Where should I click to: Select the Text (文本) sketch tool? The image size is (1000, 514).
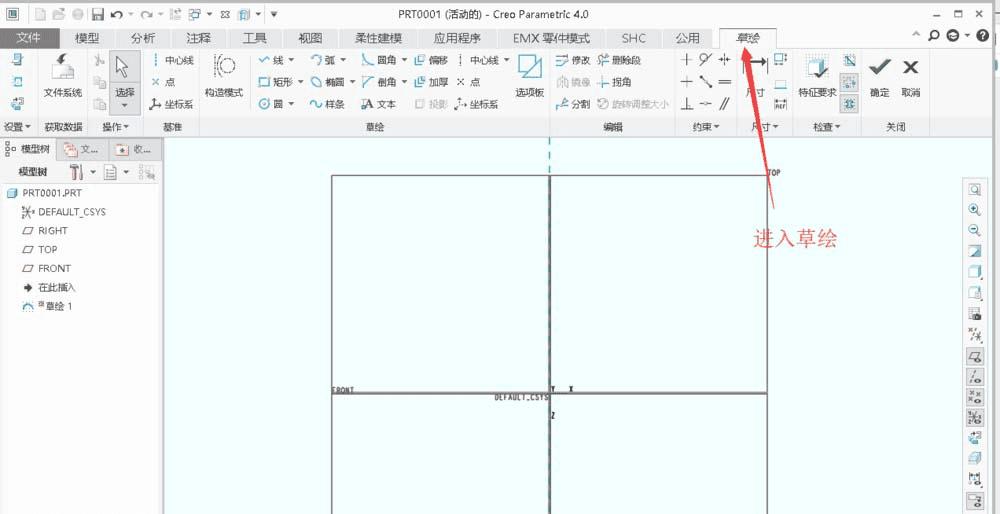[x=379, y=104]
